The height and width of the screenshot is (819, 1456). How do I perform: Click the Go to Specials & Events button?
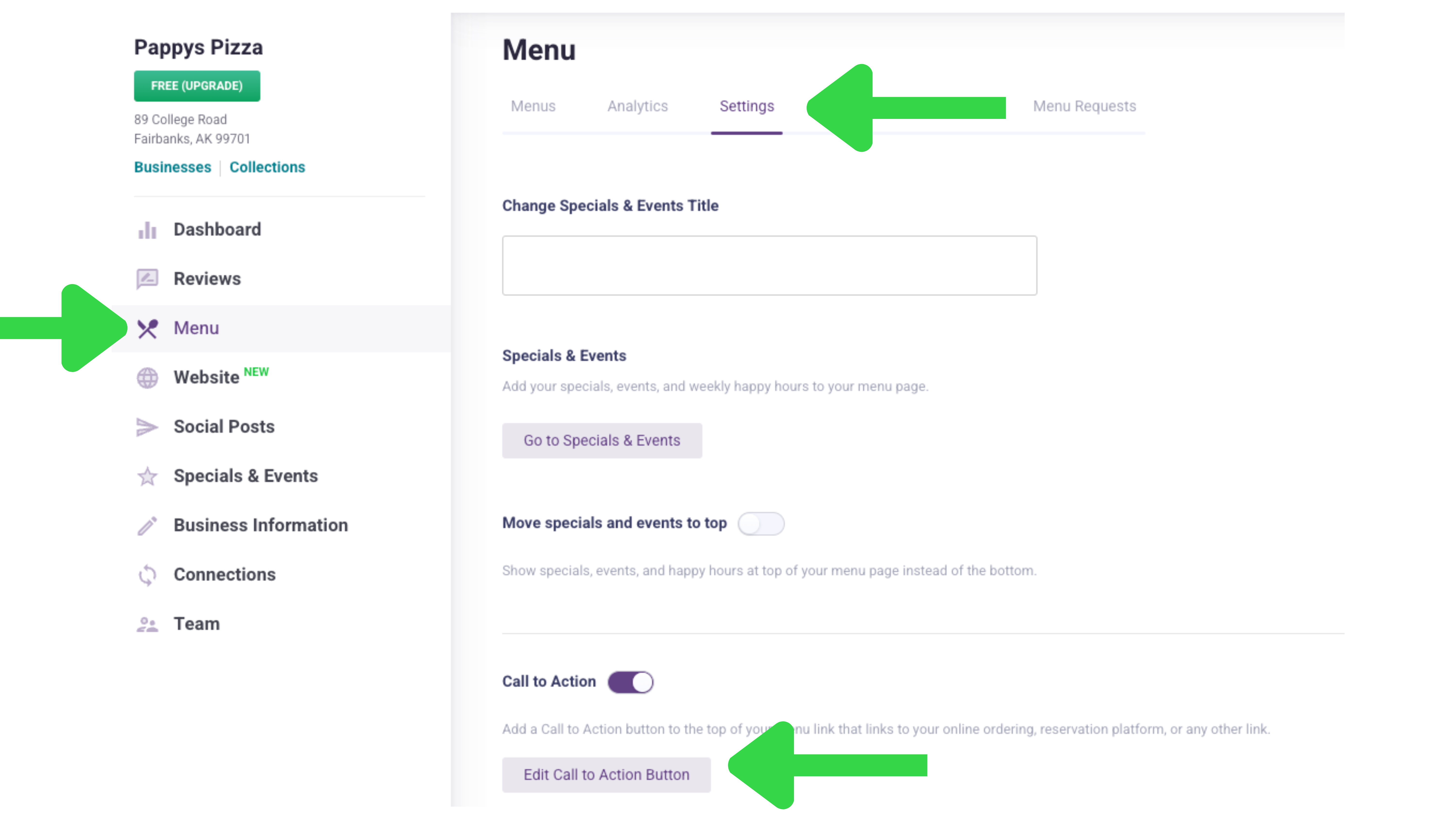pos(602,440)
